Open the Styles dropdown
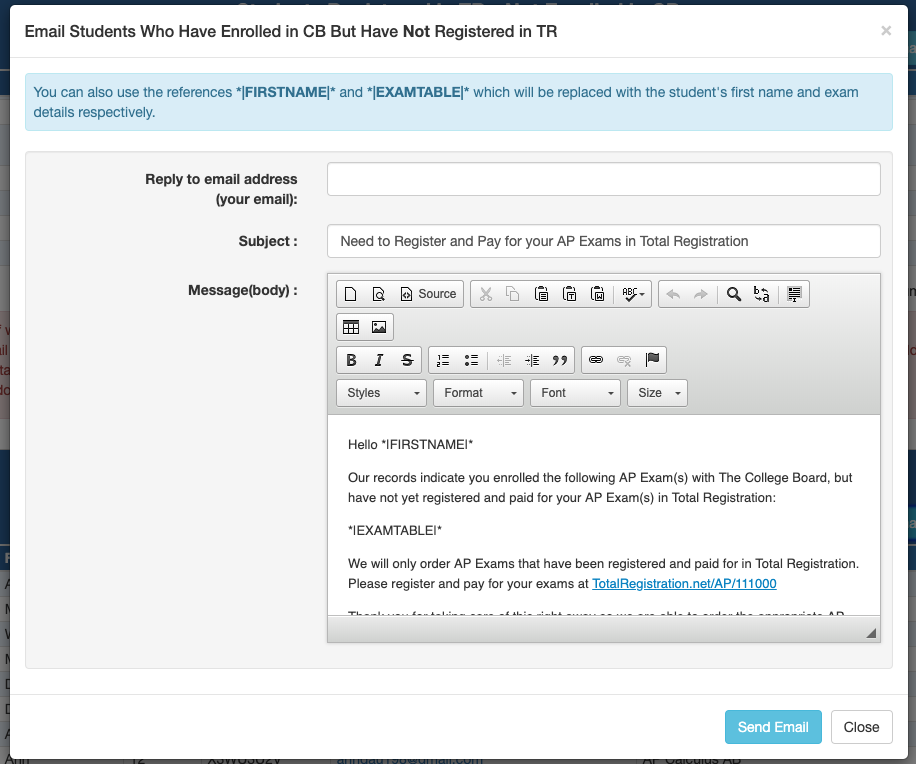Image resolution: width=916 pixels, height=764 pixels. tap(381, 393)
